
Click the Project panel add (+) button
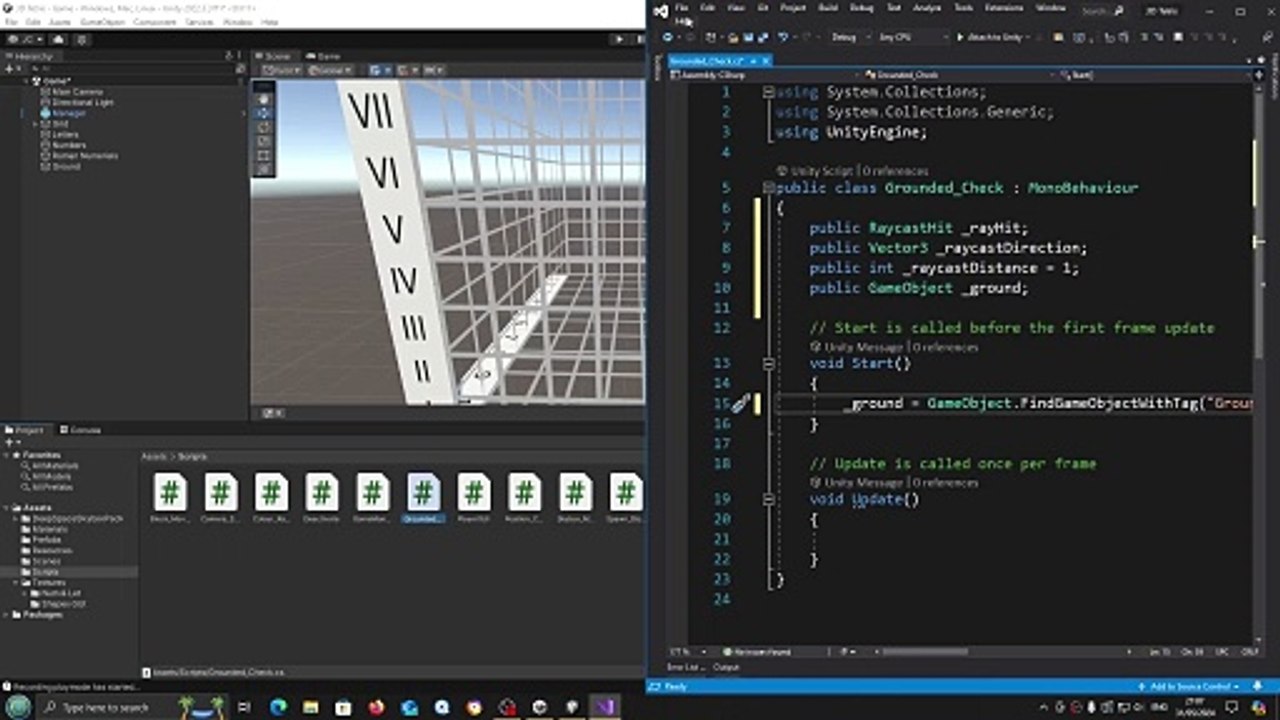tap(11, 441)
